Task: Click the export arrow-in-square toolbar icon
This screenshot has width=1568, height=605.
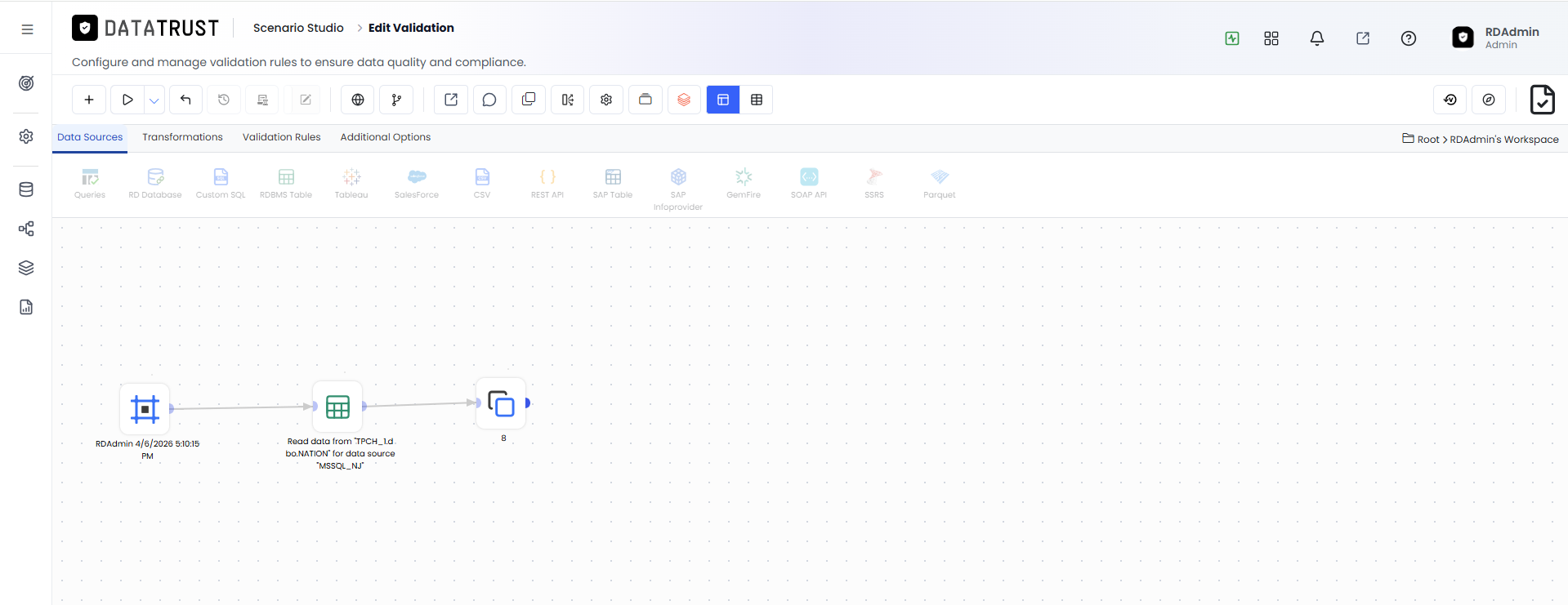Action: [451, 100]
